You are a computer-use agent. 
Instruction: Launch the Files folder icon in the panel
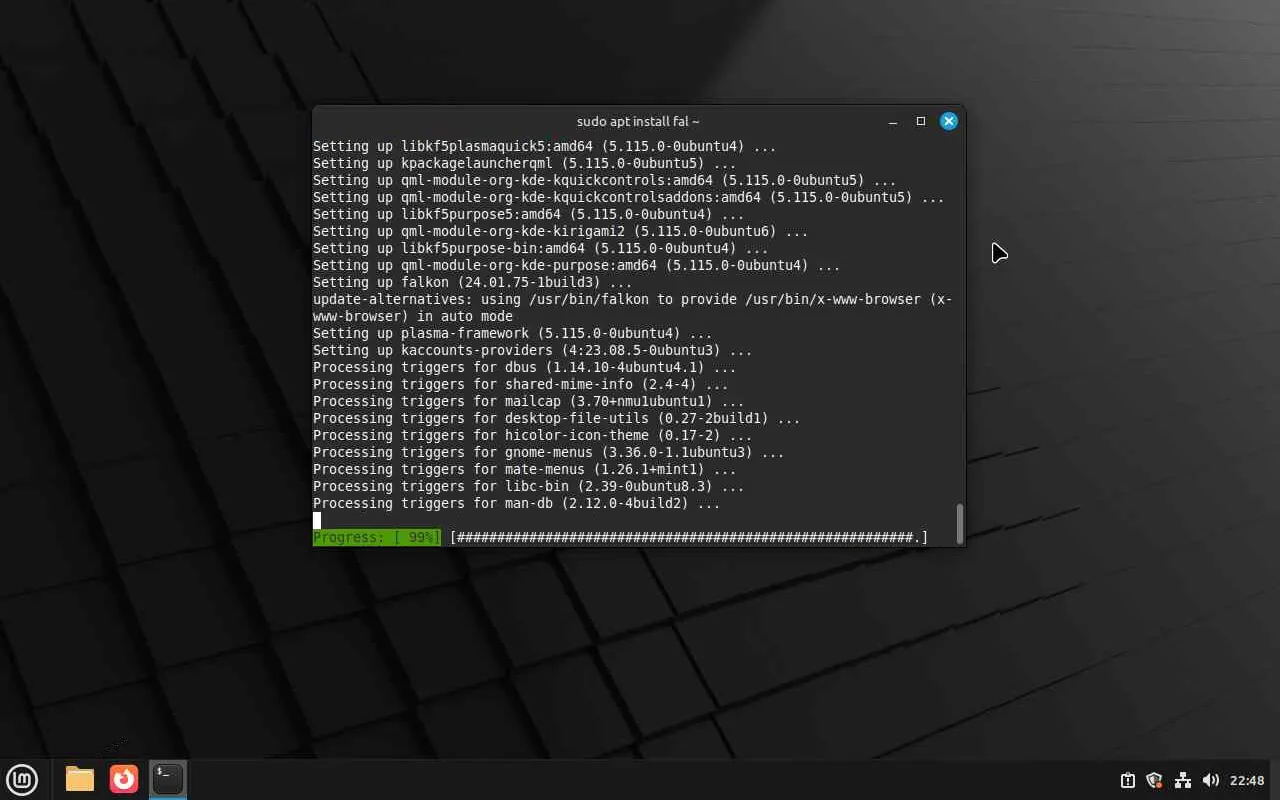point(80,779)
